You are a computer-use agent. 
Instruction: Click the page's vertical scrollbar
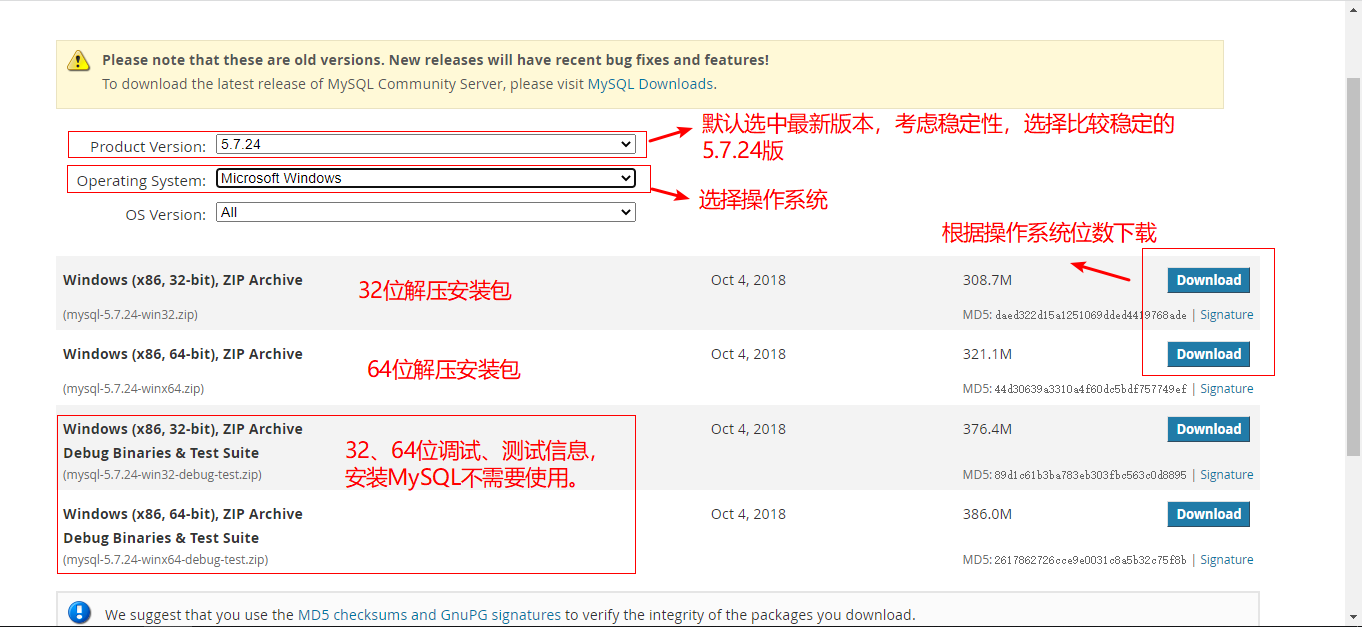click(1353, 300)
